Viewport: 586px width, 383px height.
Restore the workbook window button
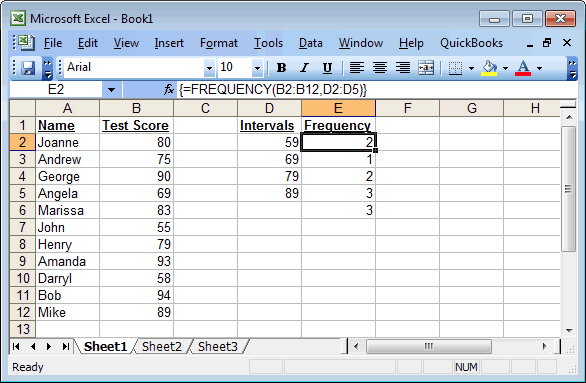547,43
